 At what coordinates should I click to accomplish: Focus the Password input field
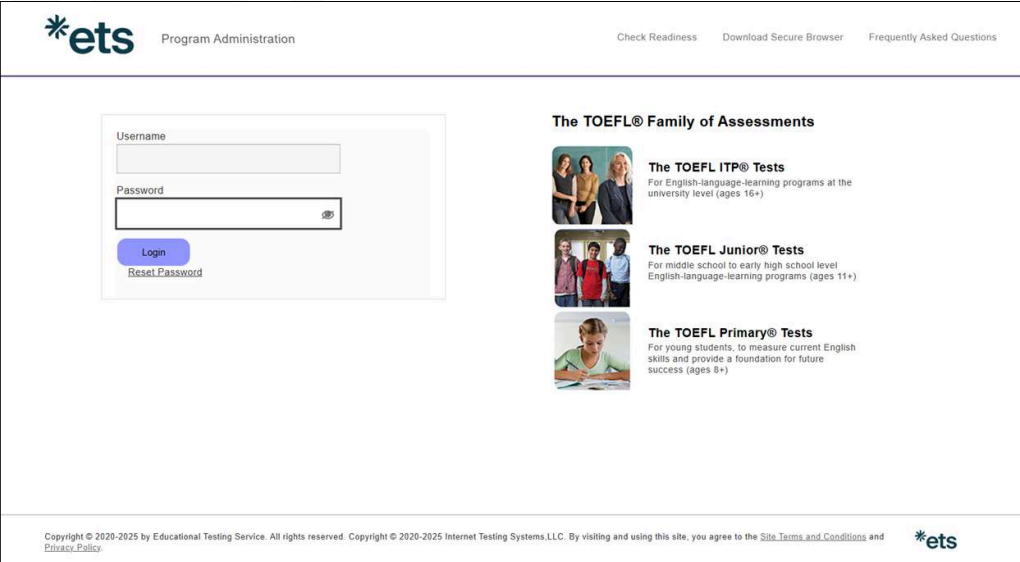coord(228,214)
